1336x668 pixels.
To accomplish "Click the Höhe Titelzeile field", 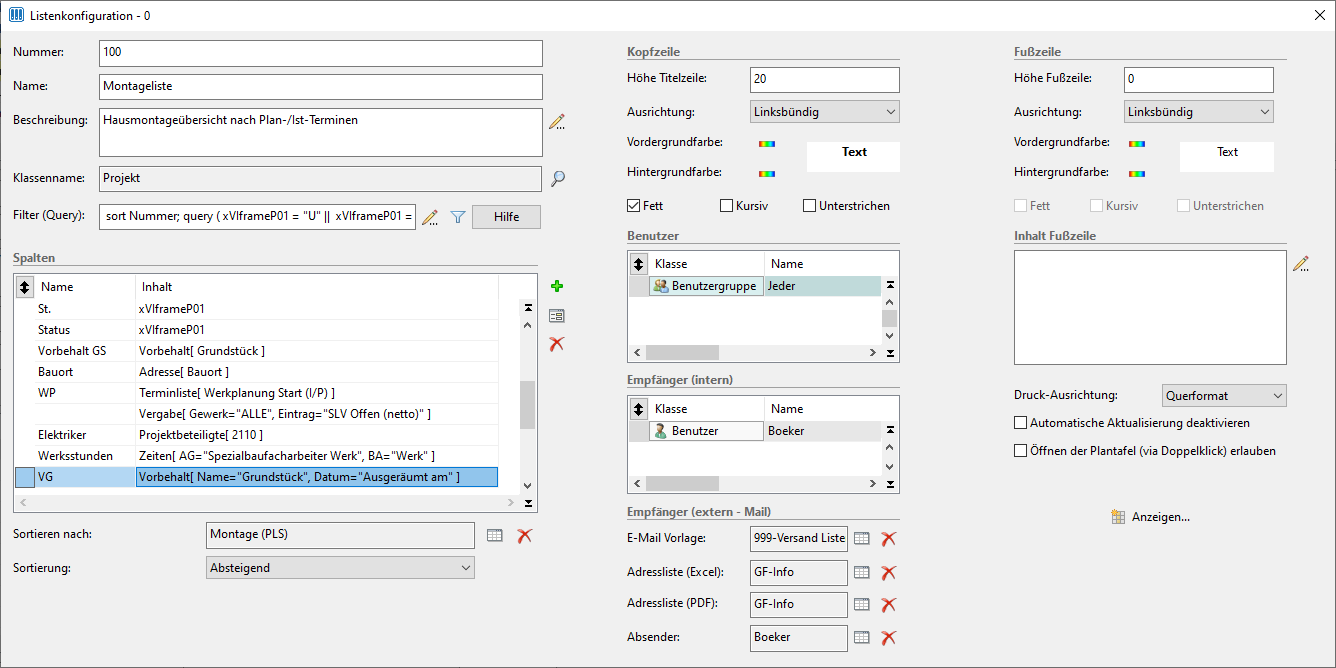I will point(824,80).
